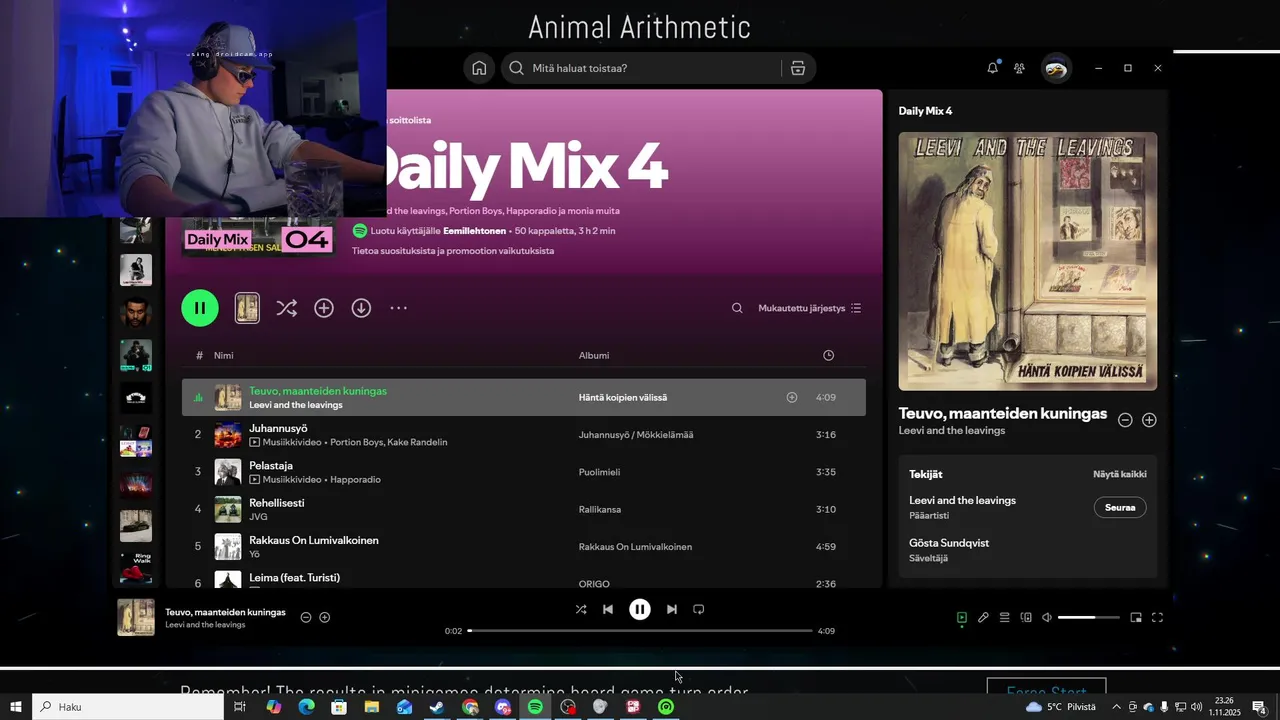
Task: Click now-playing cover thumbnail in bottom bar
Action: click(x=136, y=617)
